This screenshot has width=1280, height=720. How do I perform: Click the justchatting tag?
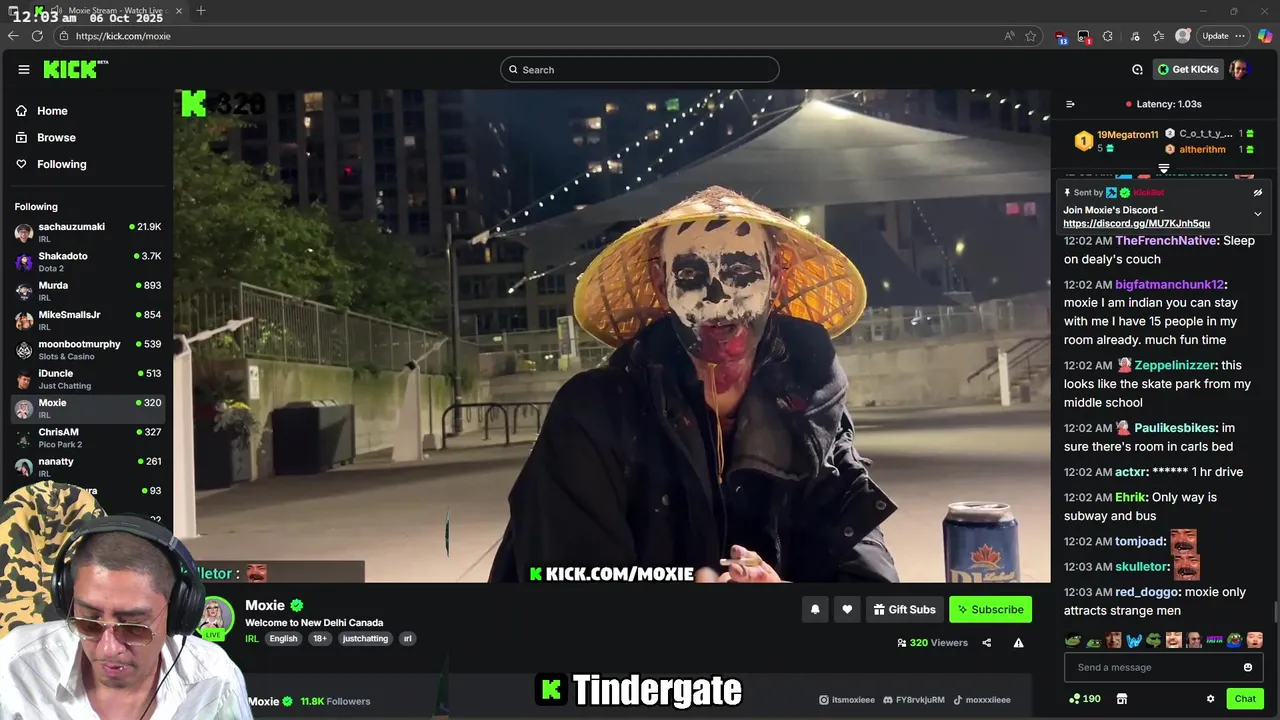[x=365, y=639]
